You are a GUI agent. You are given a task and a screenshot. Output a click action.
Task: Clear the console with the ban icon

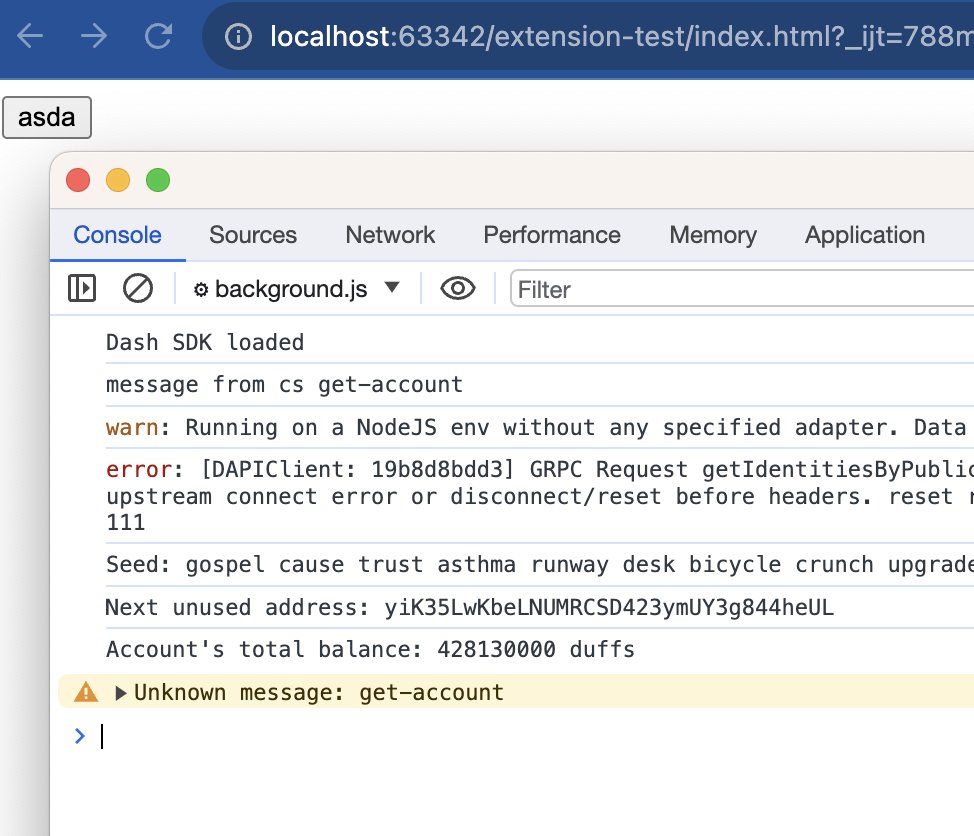click(x=138, y=288)
